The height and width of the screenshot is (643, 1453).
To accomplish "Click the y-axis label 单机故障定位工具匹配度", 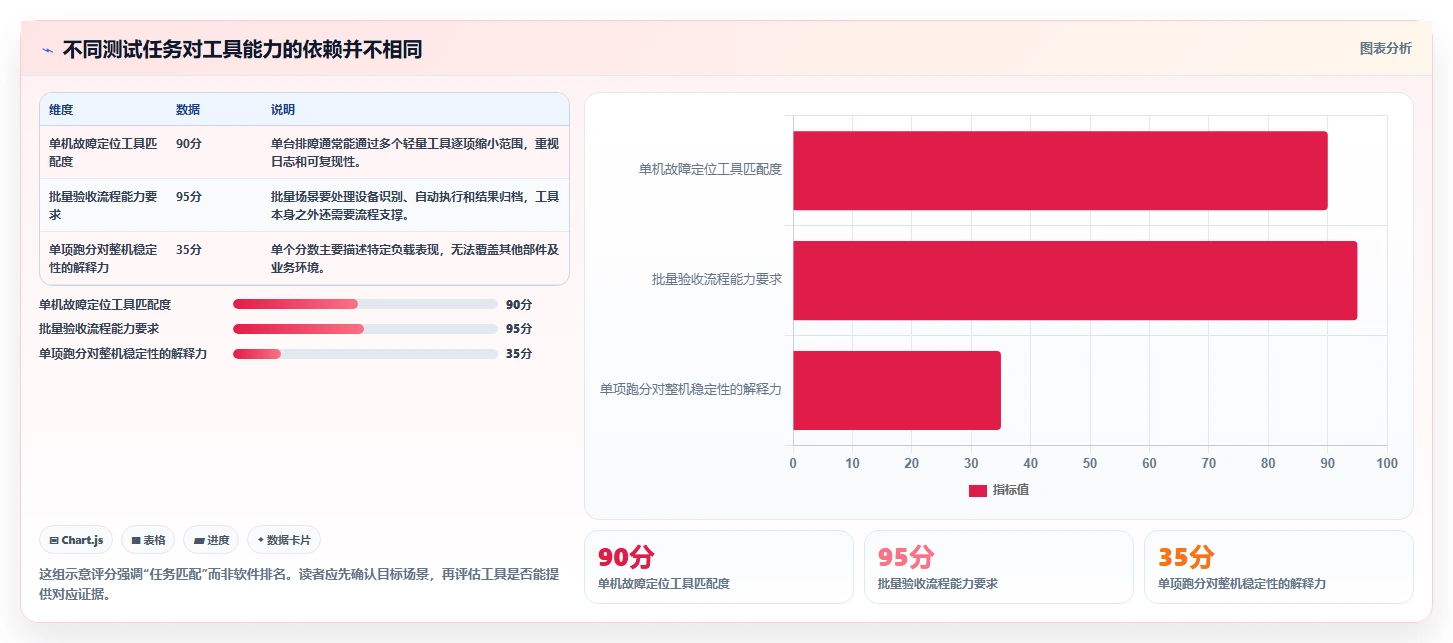I will pyautogui.click(x=711, y=170).
